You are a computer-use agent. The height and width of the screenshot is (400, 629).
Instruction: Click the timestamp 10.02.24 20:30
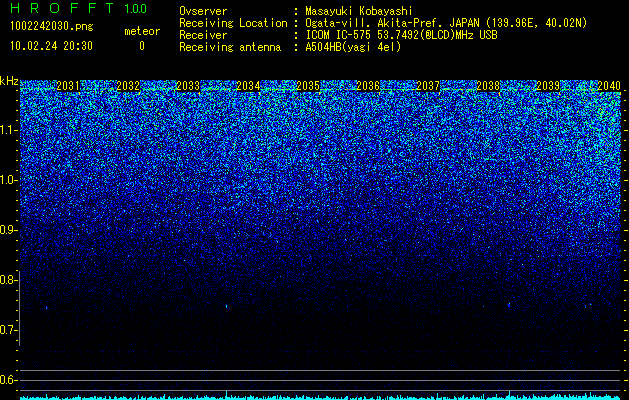[x=51, y=46]
